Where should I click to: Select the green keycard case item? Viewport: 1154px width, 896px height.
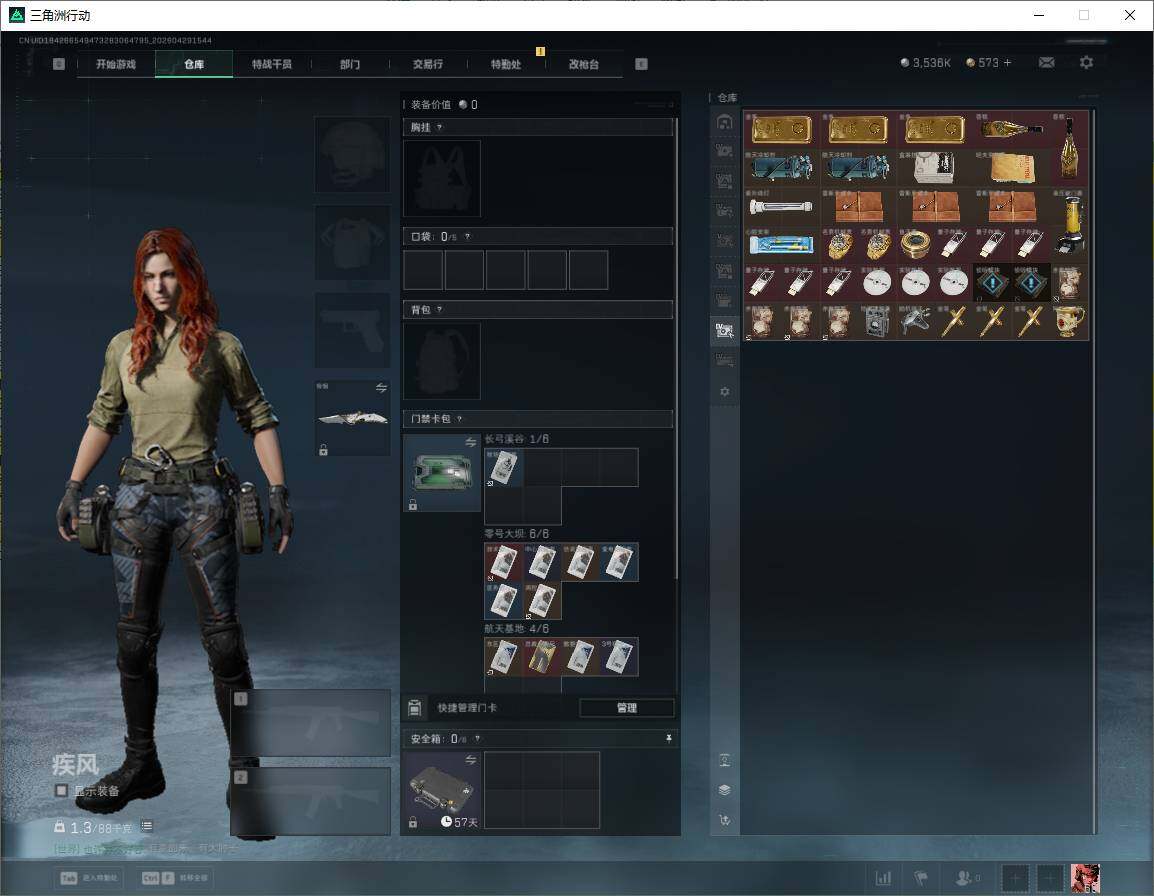pyautogui.click(x=442, y=473)
